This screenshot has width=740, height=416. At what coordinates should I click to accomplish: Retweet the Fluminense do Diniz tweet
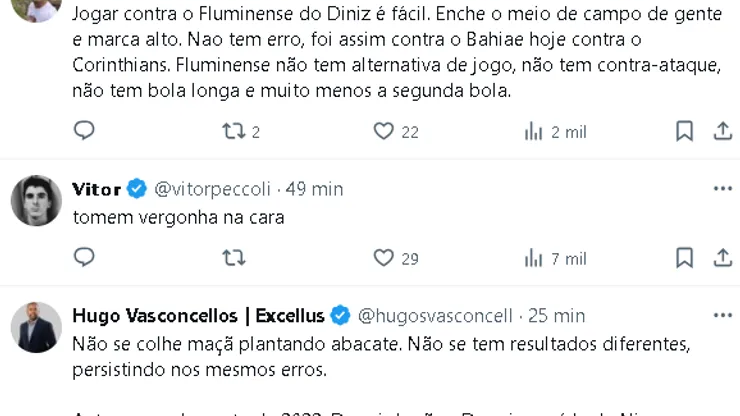234,131
